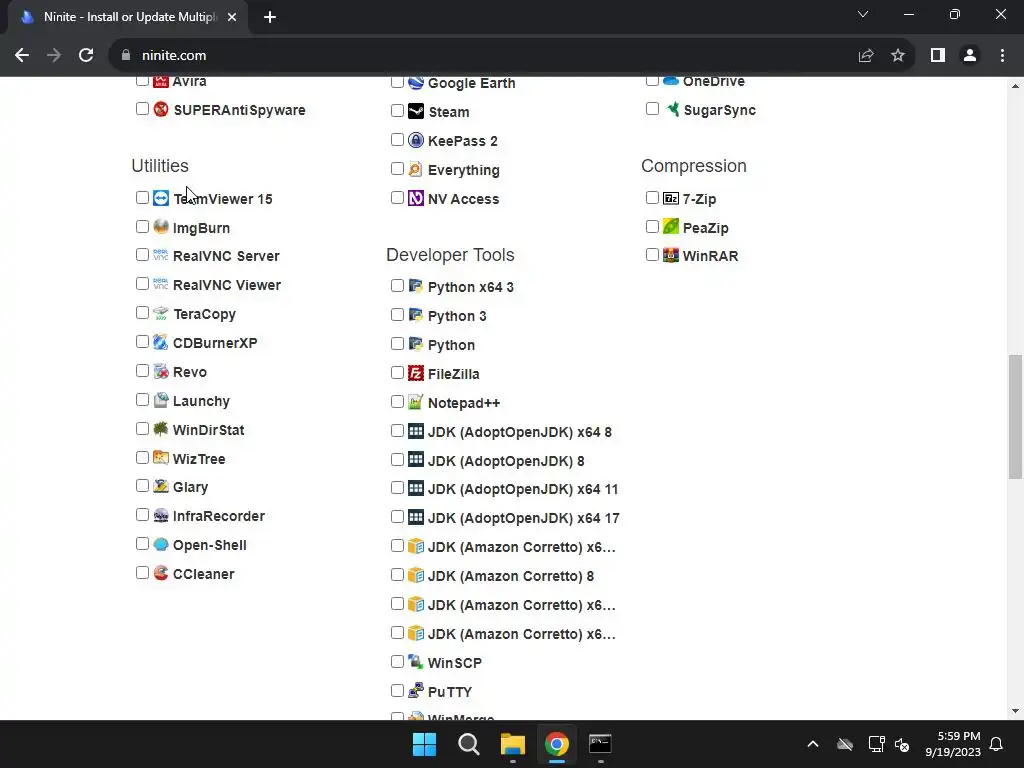The height and width of the screenshot is (768, 1024).
Task: Open Windows taskbar search
Action: click(x=469, y=744)
